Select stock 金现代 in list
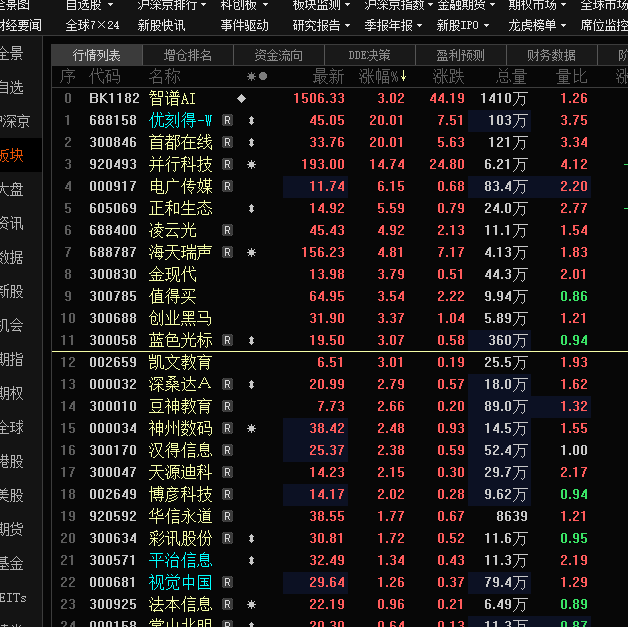 (173, 275)
